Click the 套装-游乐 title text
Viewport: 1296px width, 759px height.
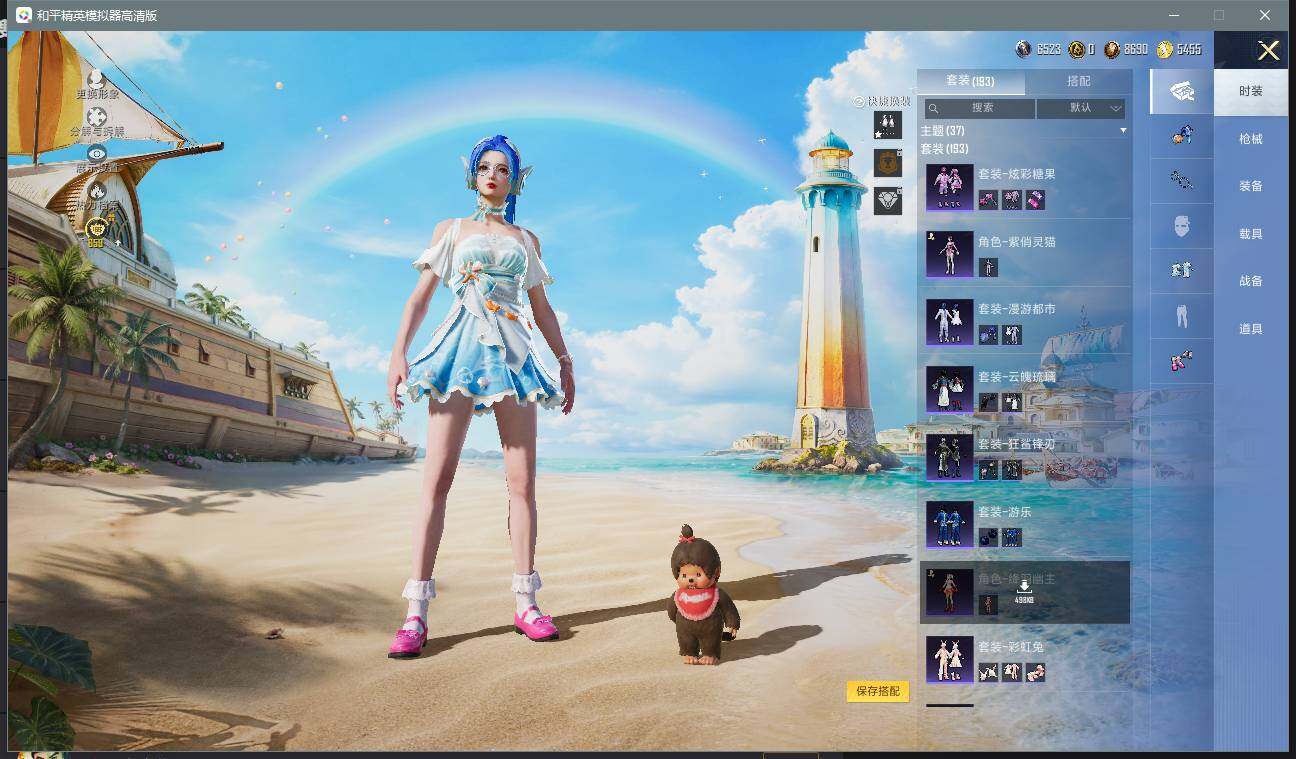(1004, 512)
